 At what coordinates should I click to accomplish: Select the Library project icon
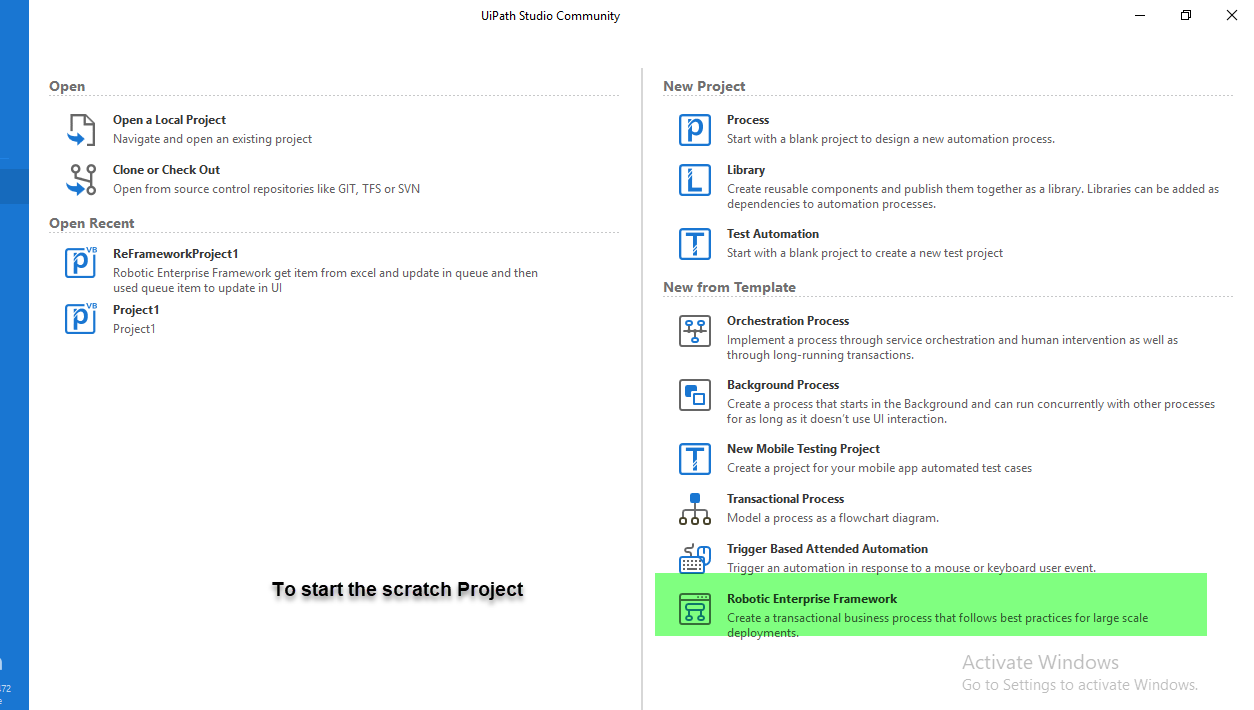[x=694, y=180]
